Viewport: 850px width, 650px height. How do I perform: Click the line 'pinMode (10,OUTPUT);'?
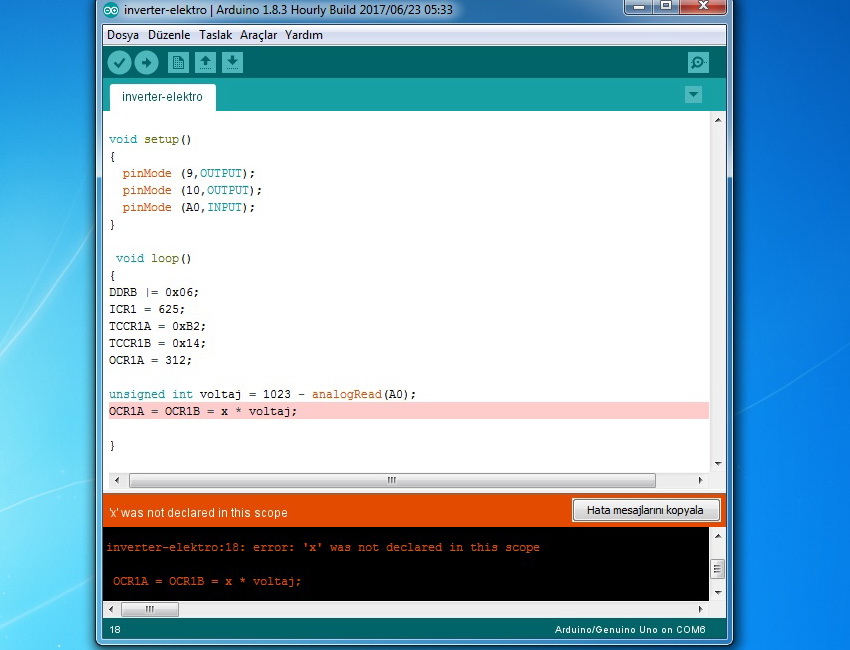pos(192,190)
